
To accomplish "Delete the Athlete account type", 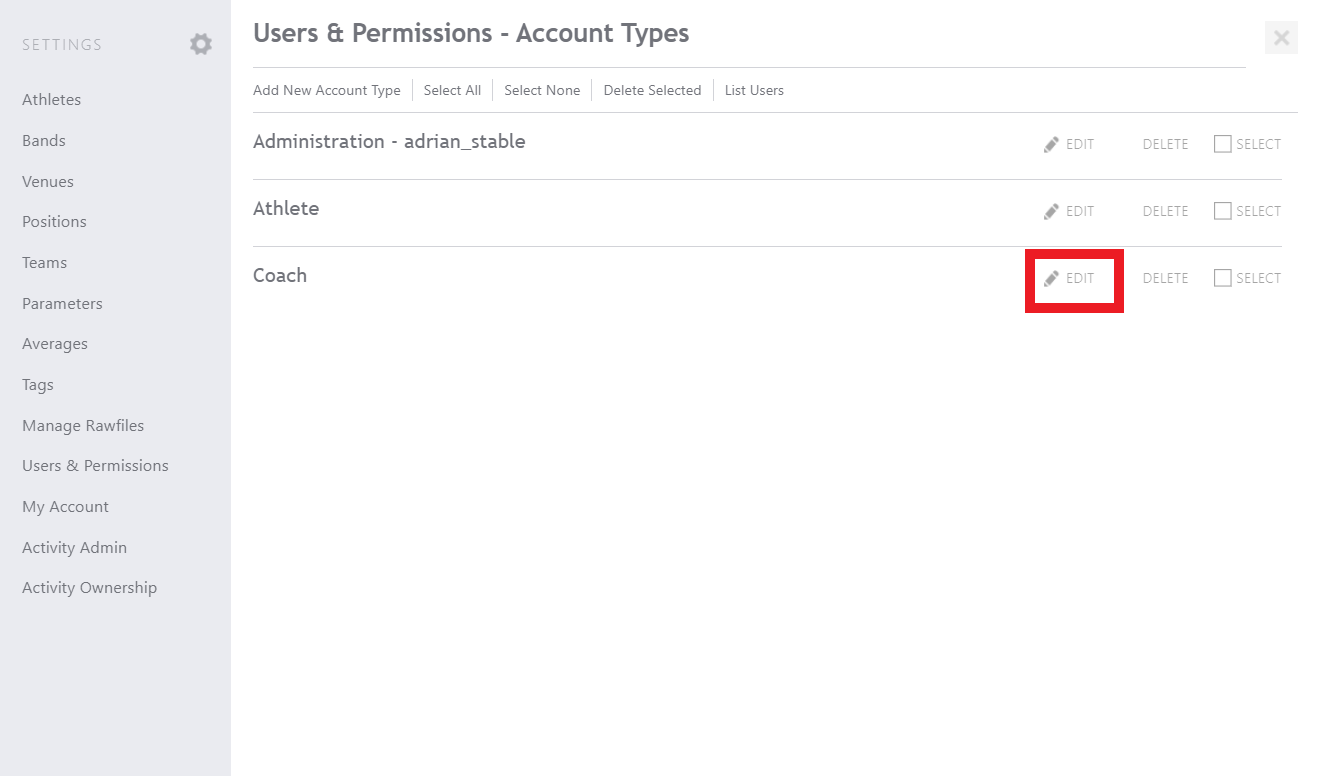I will point(1165,211).
